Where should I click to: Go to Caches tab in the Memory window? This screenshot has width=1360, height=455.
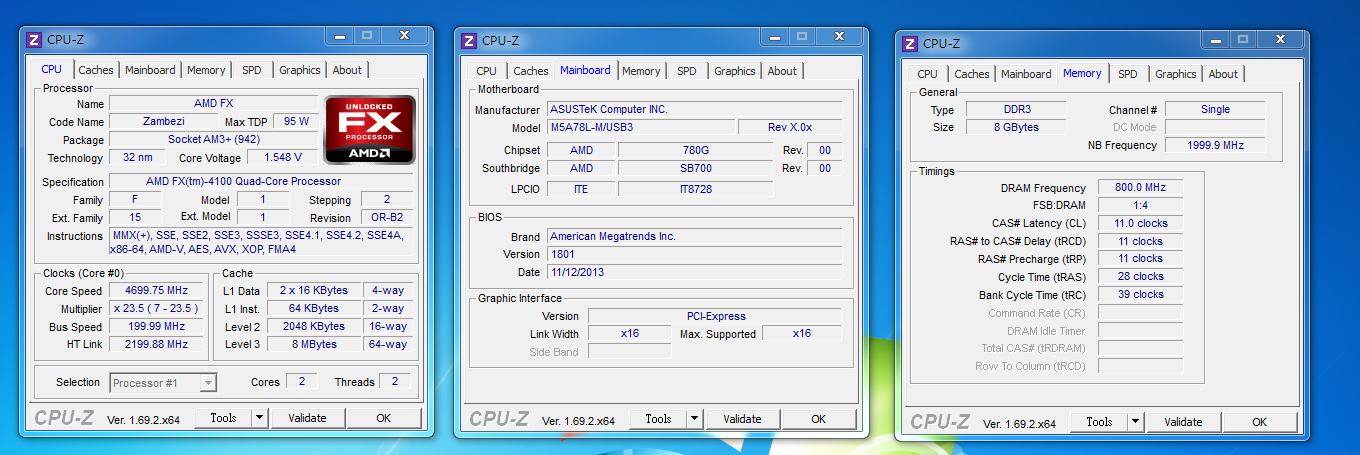click(x=972, y=74)
